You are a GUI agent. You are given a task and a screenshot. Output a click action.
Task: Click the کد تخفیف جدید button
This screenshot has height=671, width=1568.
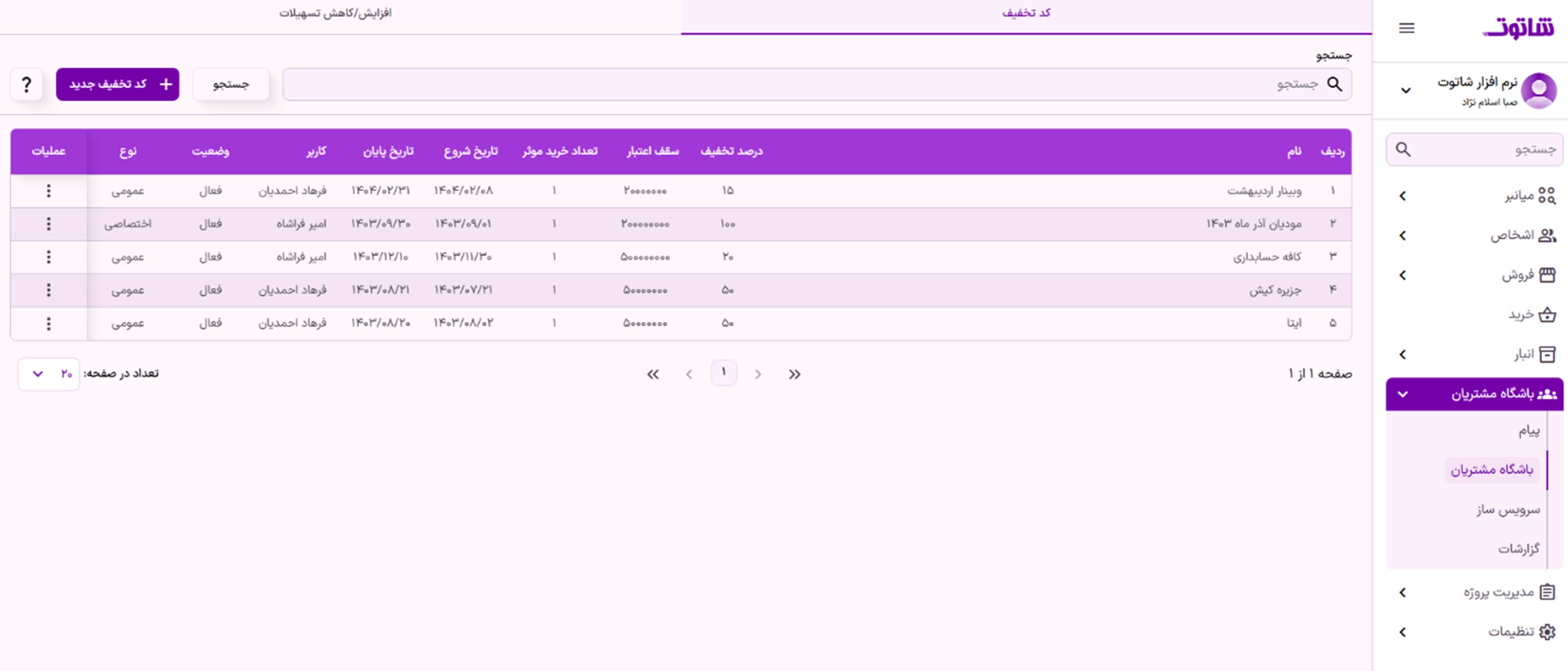tap(117, 85)
